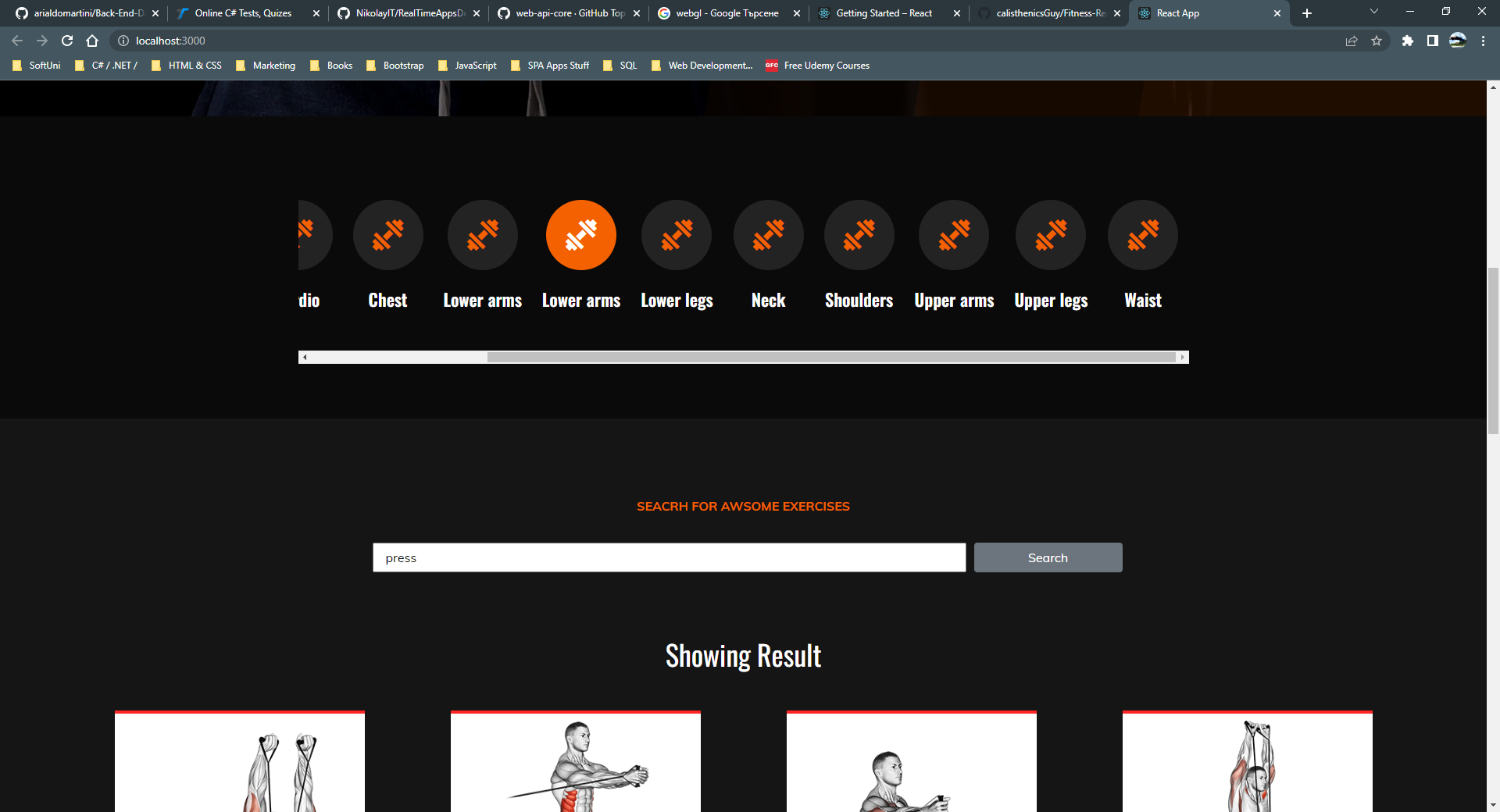
Task: Click the Neck exercise category icon
Action: pyautogui.click(x=768, y=235)
